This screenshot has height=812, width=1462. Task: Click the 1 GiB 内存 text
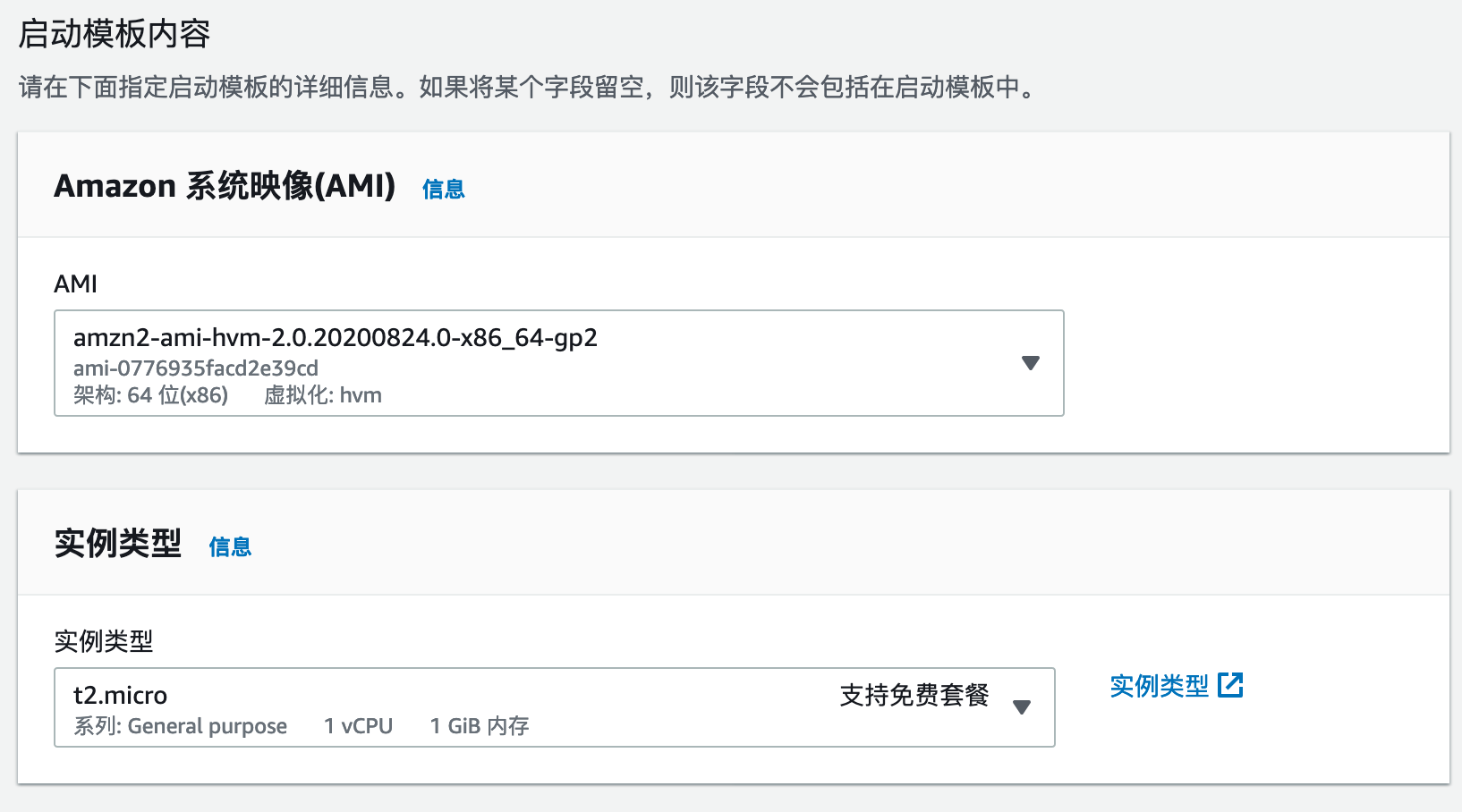pos(480,725)
